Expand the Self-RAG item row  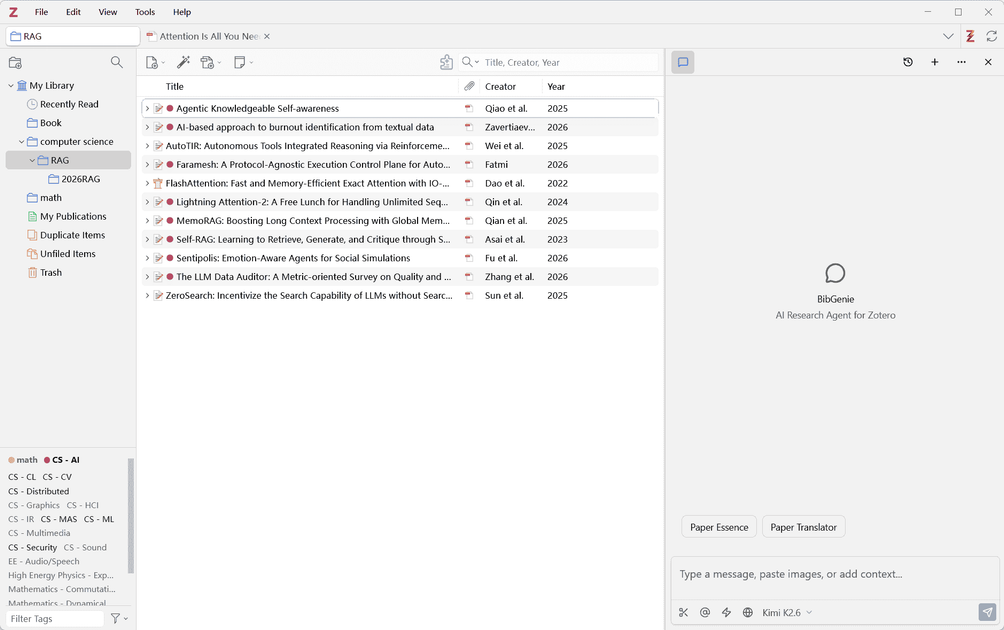(147, 239)
